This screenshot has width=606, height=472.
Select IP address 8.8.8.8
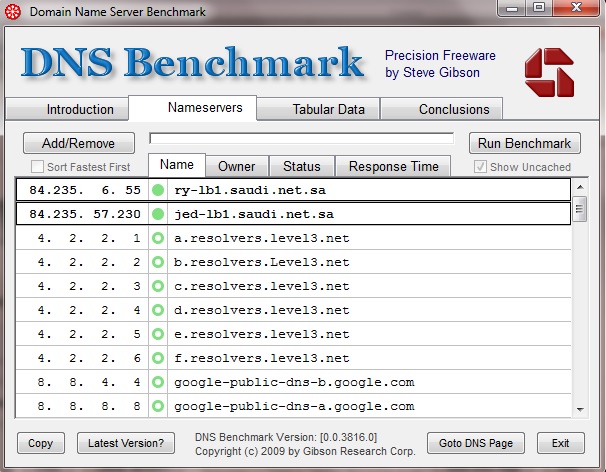(89, 406)
